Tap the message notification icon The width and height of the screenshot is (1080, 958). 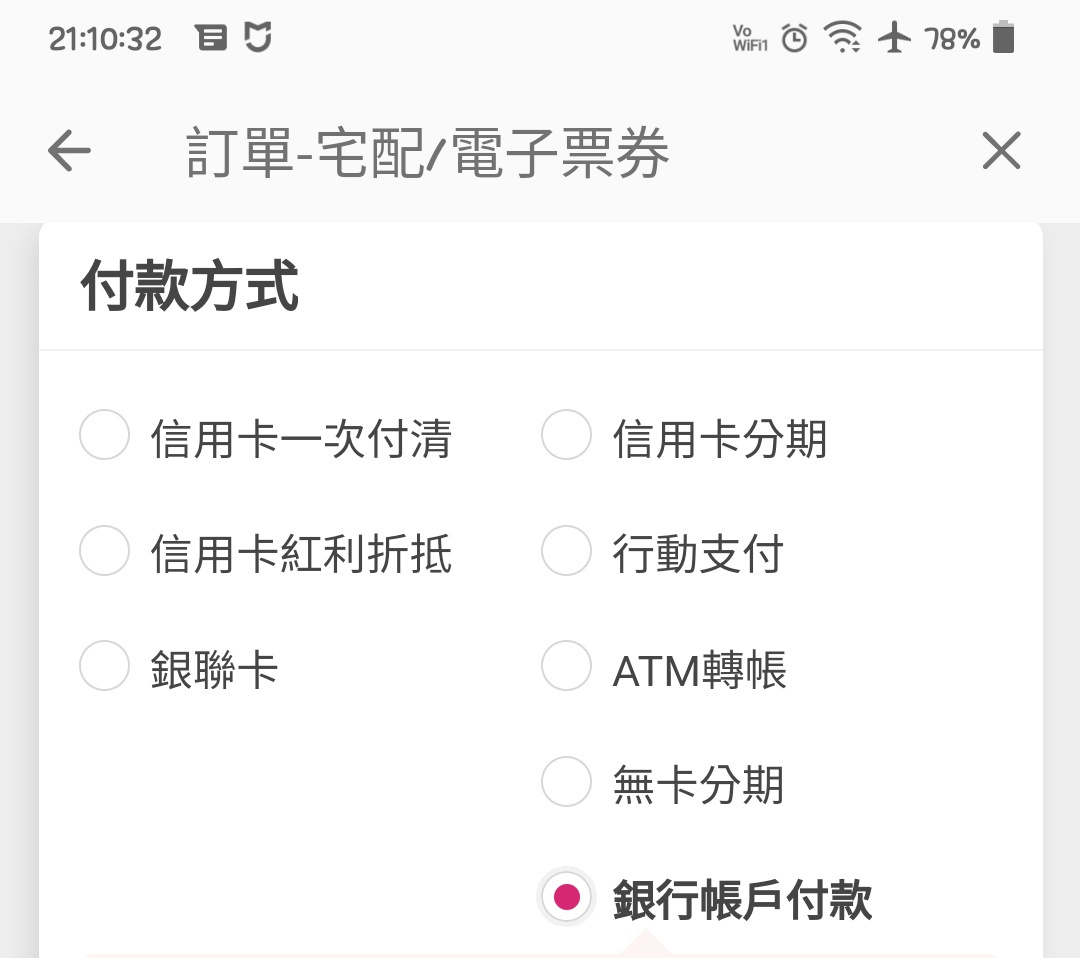[211, 39]
